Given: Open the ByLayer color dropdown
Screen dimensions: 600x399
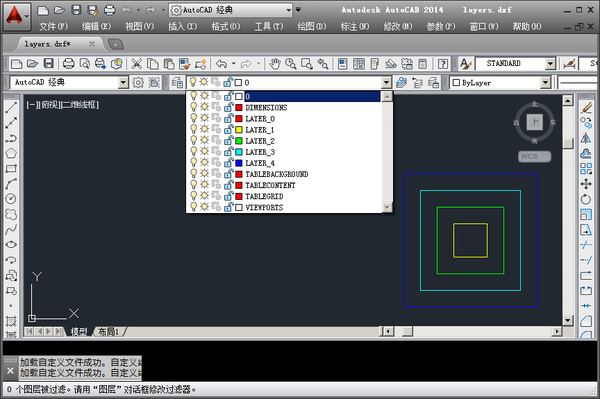Looking at the screenshot, I should point(545,83).
